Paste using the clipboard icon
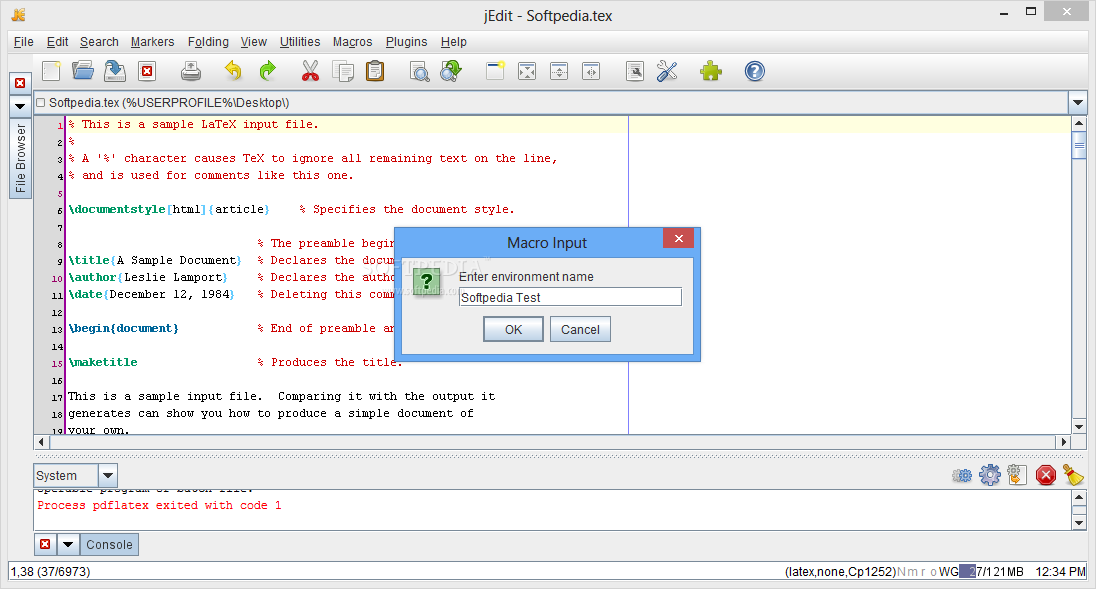 tap(375, 71)
